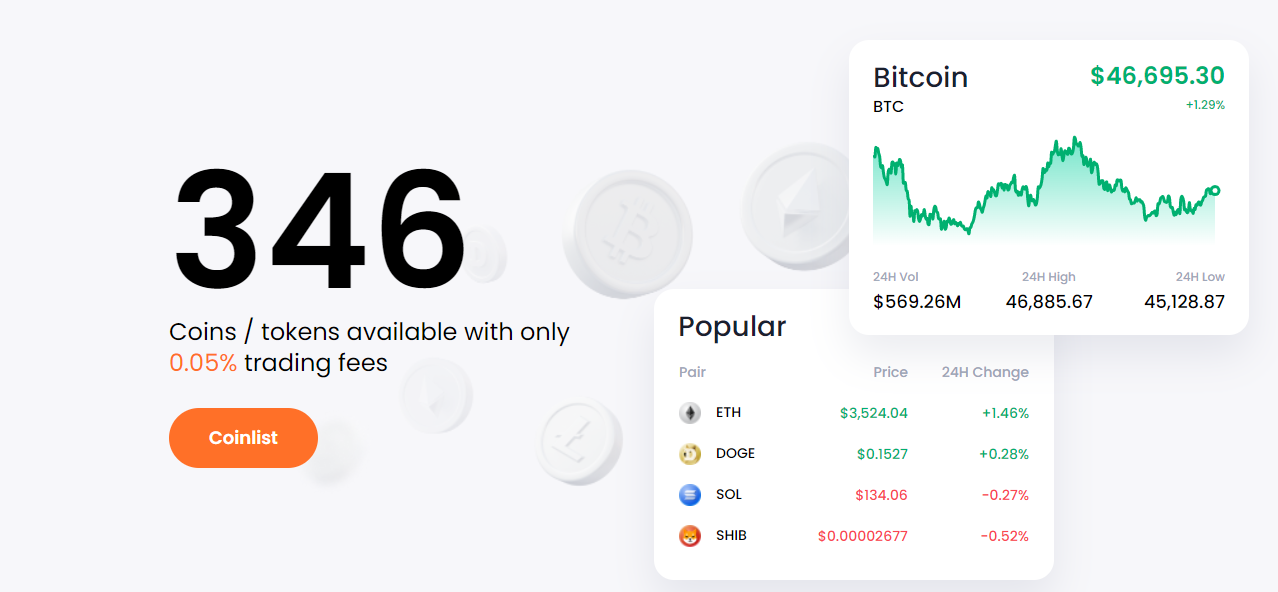Click the Dogecoin icon in Popular list
The image size is (1278, 592).
(690, 454)
